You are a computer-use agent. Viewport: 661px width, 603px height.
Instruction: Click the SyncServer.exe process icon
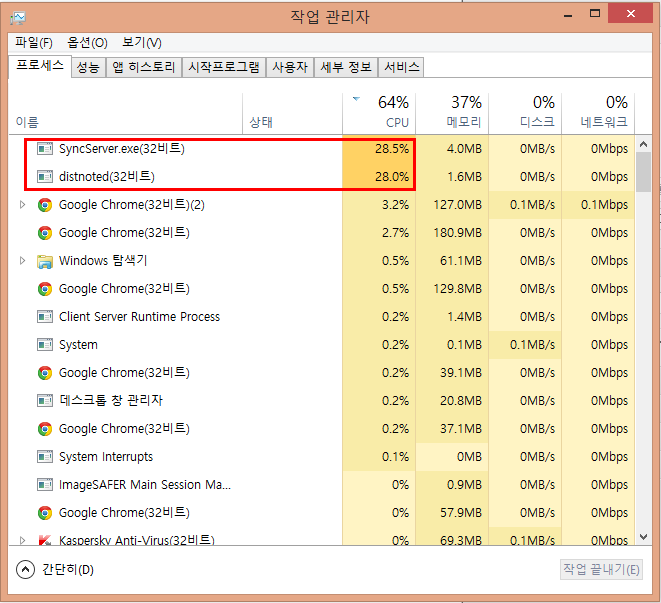(x=45, y=149)
